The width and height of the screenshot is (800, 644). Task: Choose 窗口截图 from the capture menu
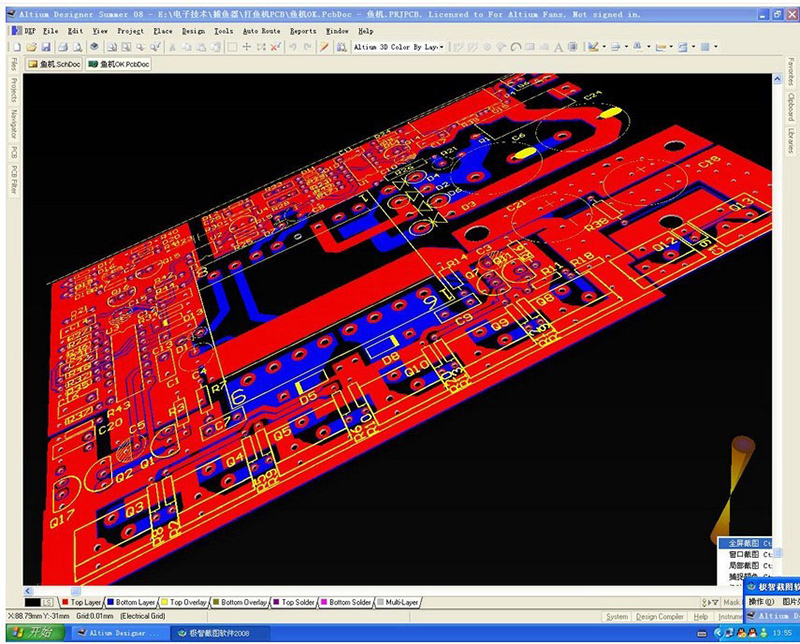[742, 553]
